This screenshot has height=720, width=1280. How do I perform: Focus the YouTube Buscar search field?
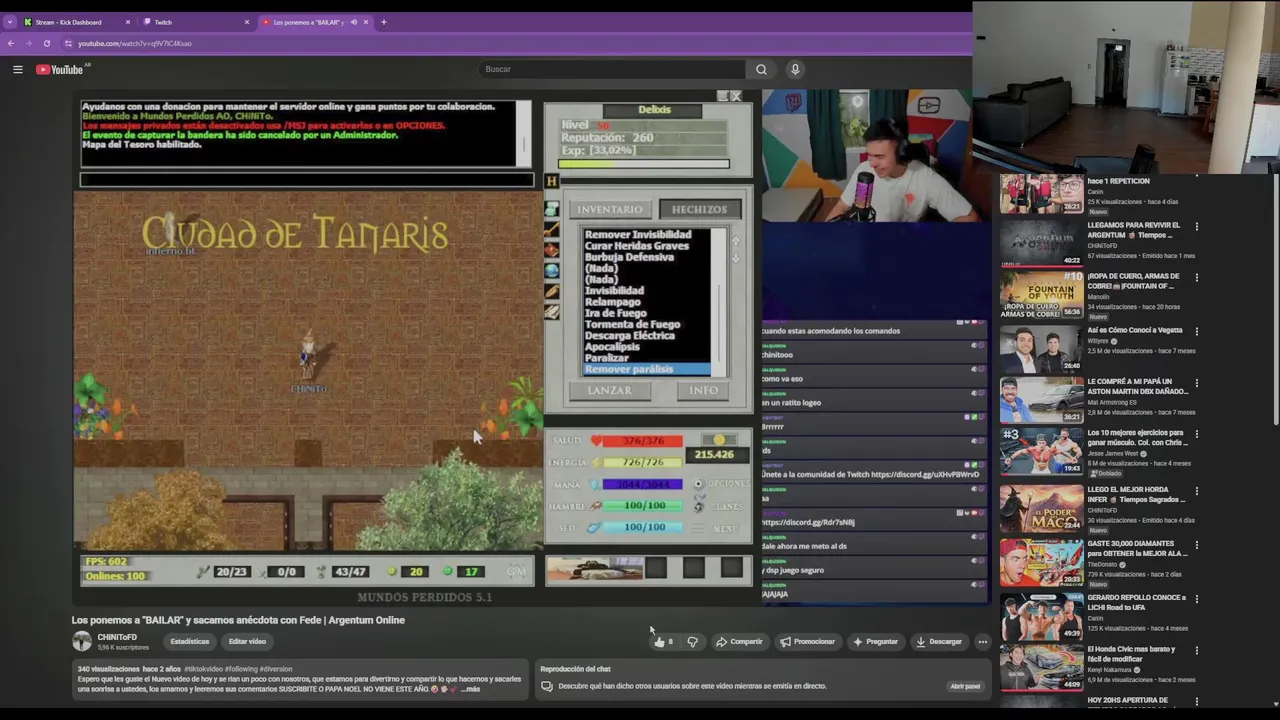[610, 69]
